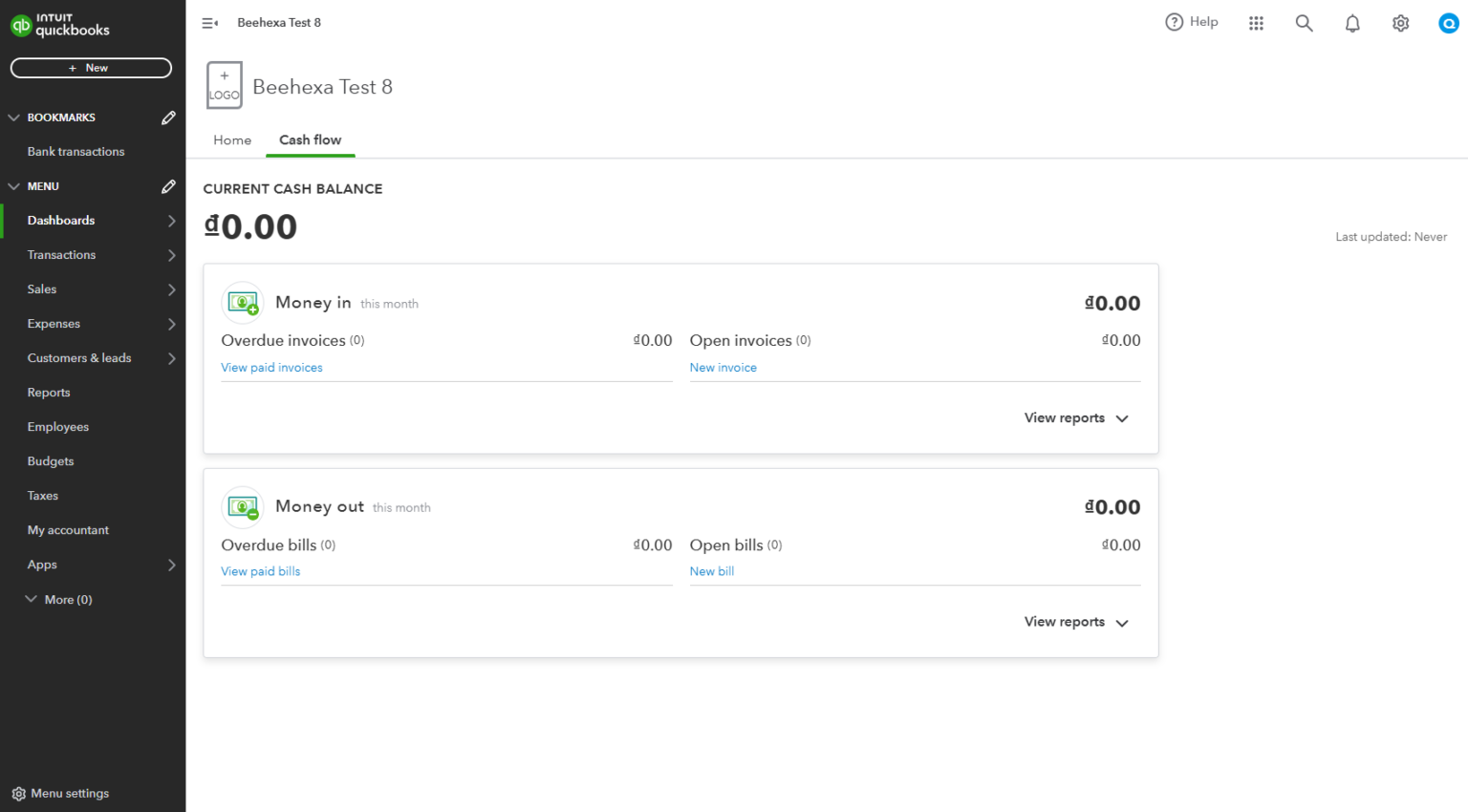Open settings with the gear icon
The image size is (1468, 812).
click(1400, 22)
